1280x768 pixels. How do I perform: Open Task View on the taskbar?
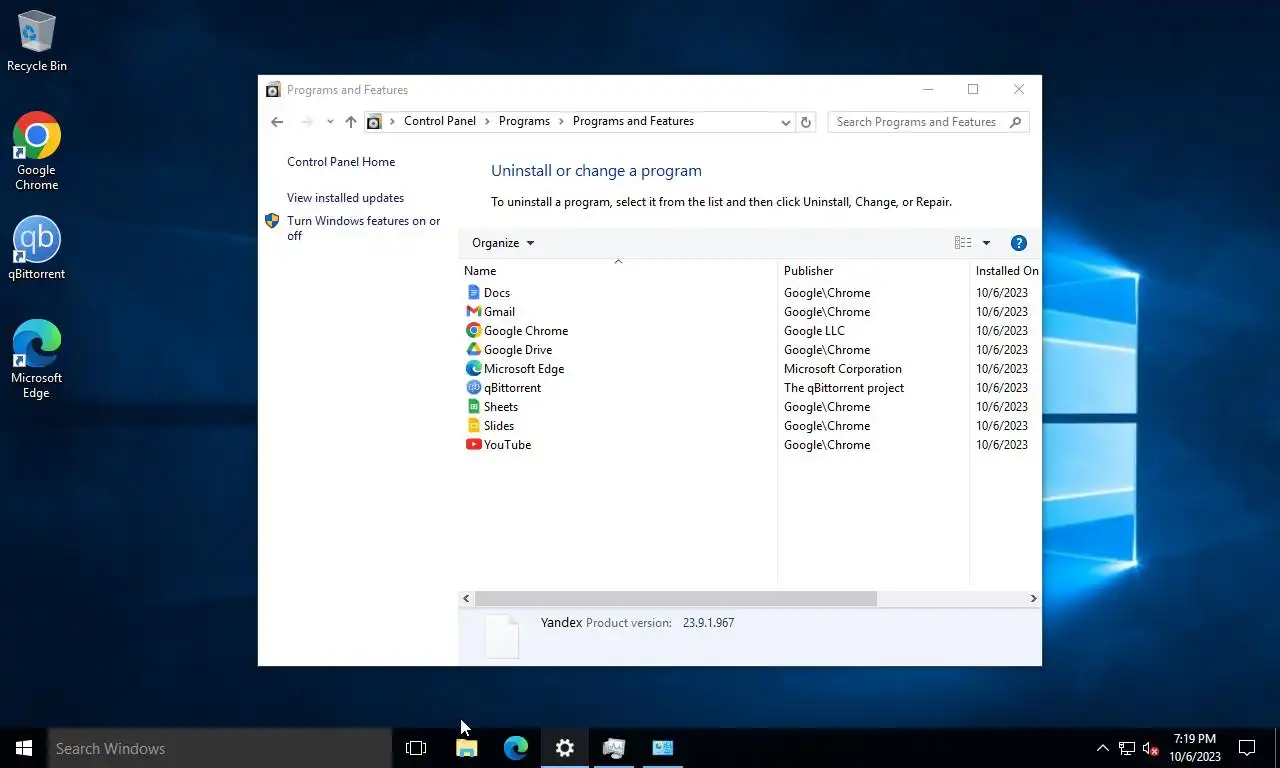click(x=416, y=748)
